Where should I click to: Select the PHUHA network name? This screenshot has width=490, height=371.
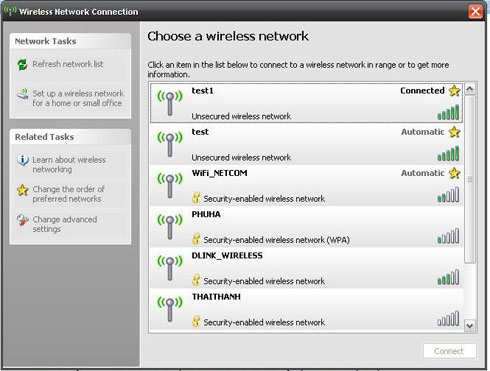206,214
